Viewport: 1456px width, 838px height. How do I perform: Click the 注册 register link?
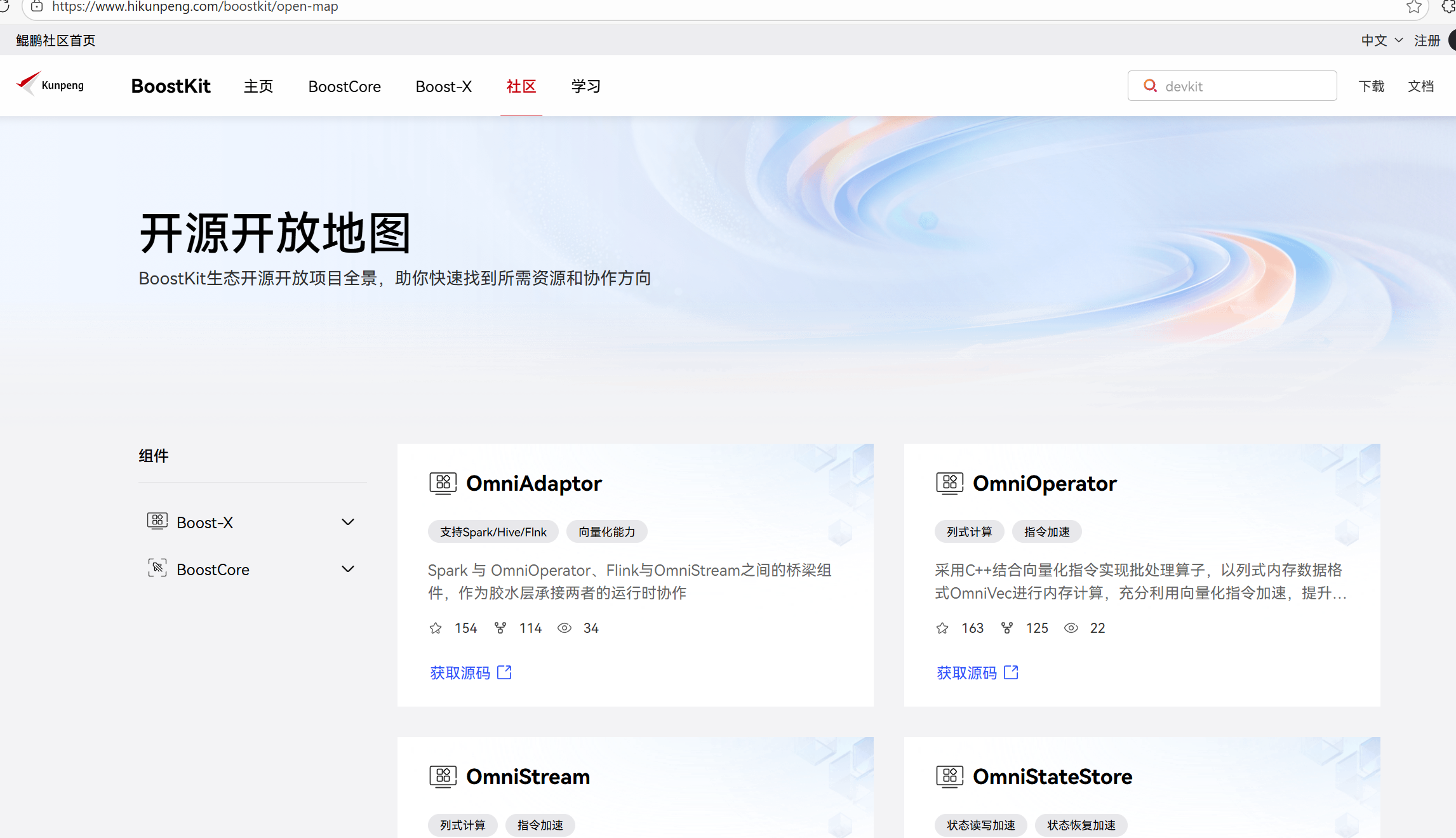[x=1427, y=41]
